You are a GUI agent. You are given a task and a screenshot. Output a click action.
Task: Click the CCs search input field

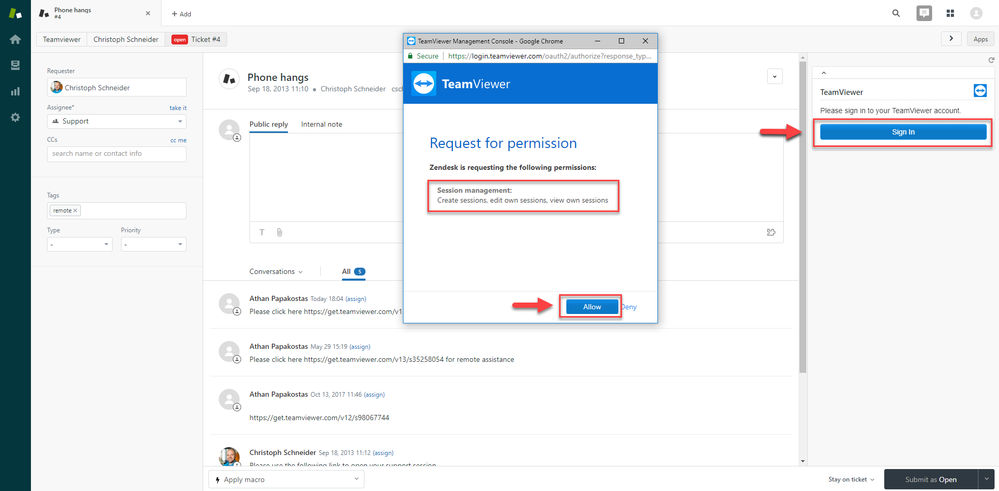click(x=117, y=153)
